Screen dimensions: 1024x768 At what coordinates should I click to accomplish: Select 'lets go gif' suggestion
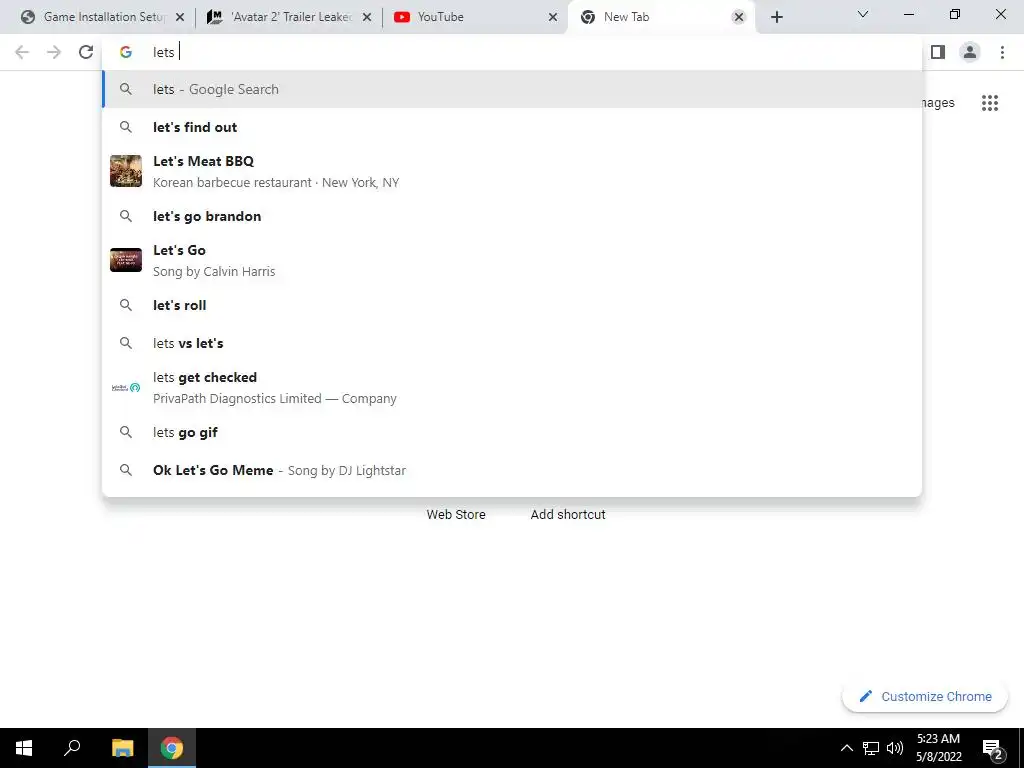tap(512, 432)
